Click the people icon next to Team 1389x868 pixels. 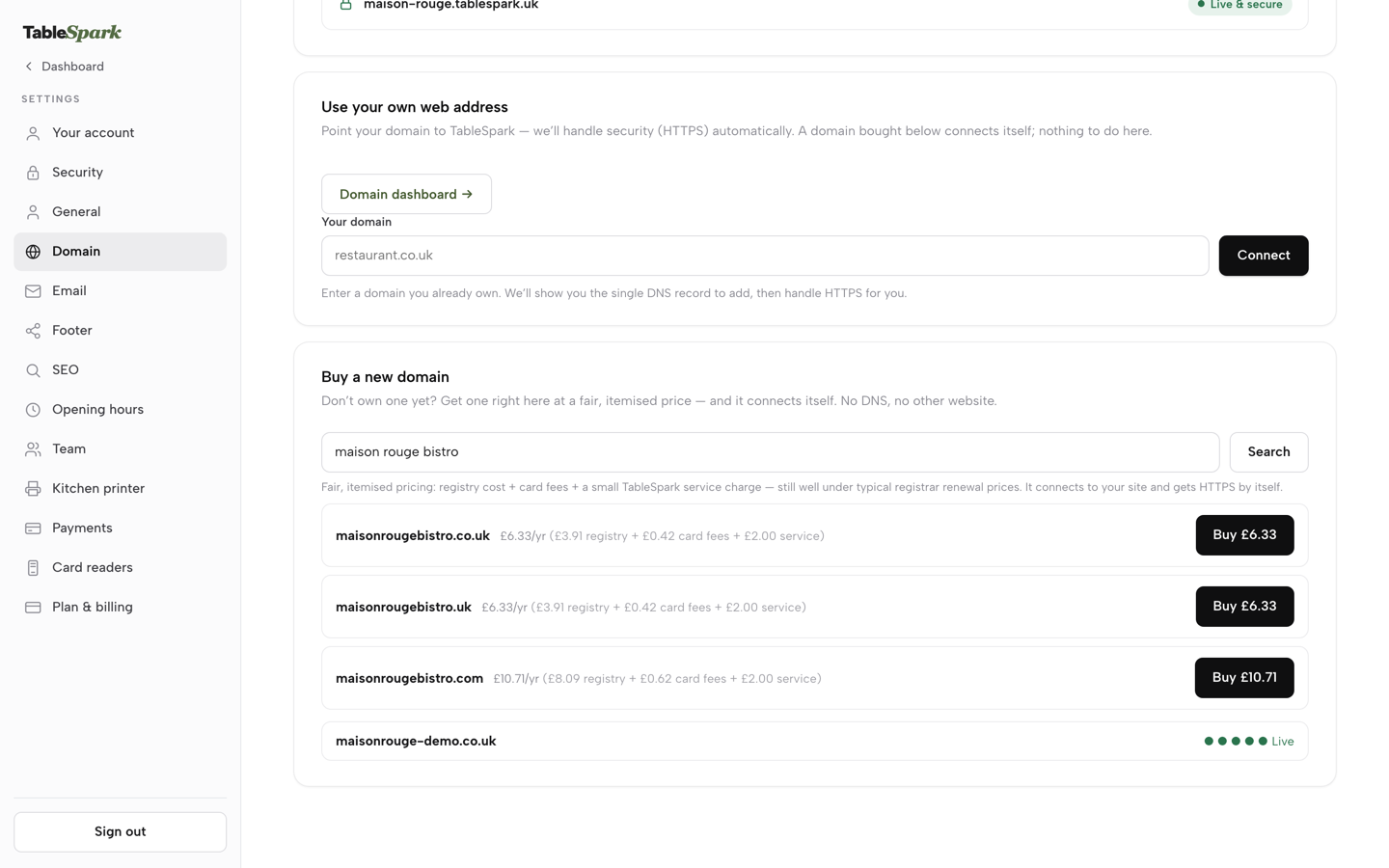coord(33,449)
